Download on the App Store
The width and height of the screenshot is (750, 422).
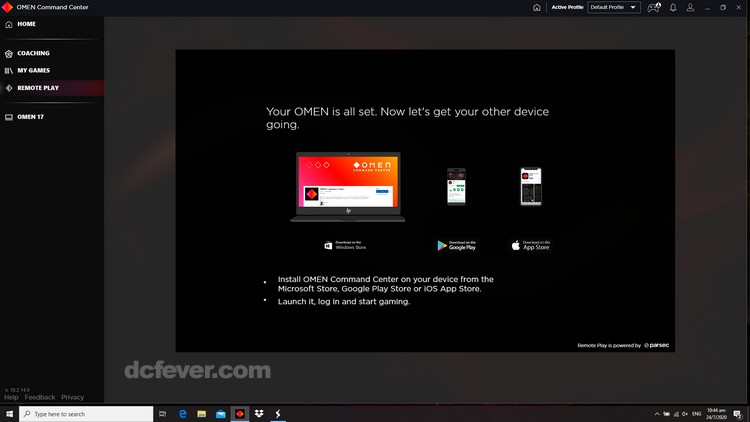(x=530, y=245)
